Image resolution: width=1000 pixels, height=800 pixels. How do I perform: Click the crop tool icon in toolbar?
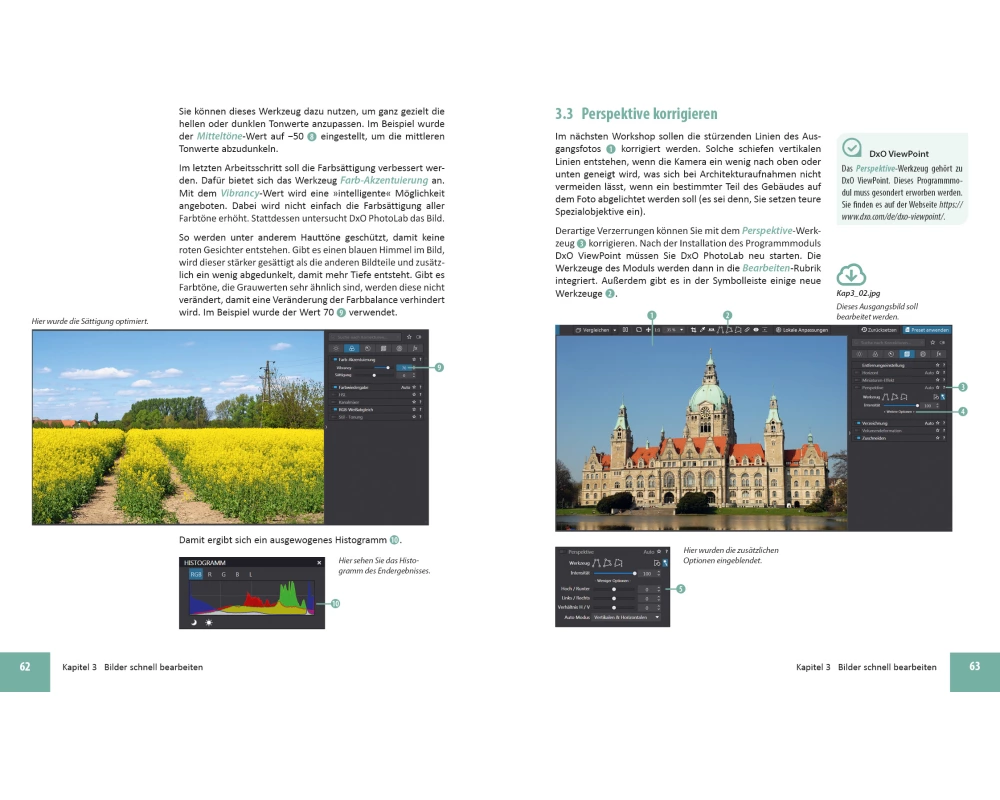coord(694,329)
